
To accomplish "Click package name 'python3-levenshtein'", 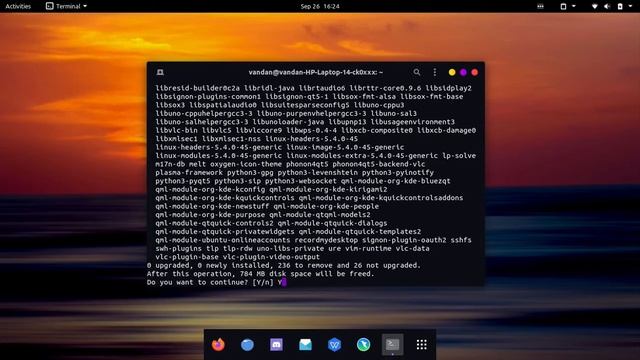I will [317, 173].
